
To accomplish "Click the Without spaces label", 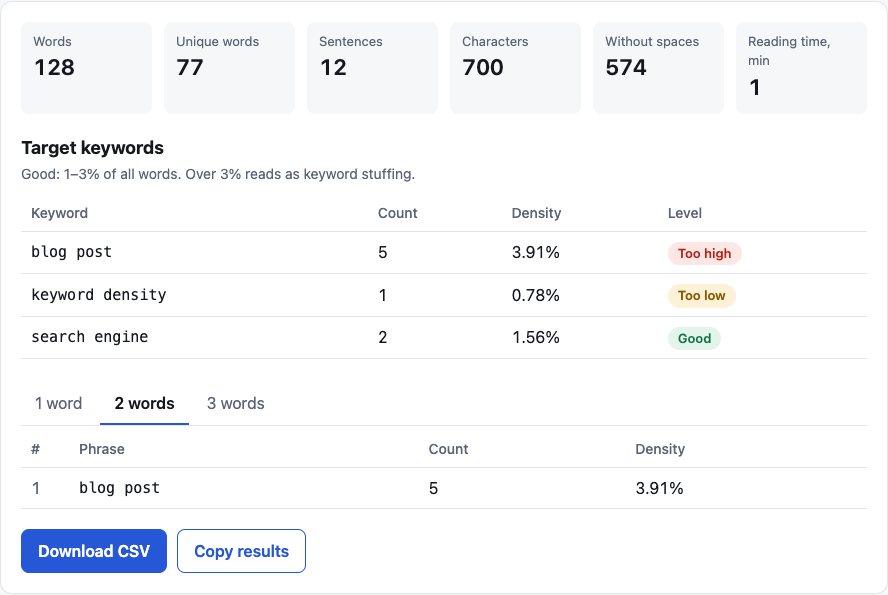I will (652, 42).
